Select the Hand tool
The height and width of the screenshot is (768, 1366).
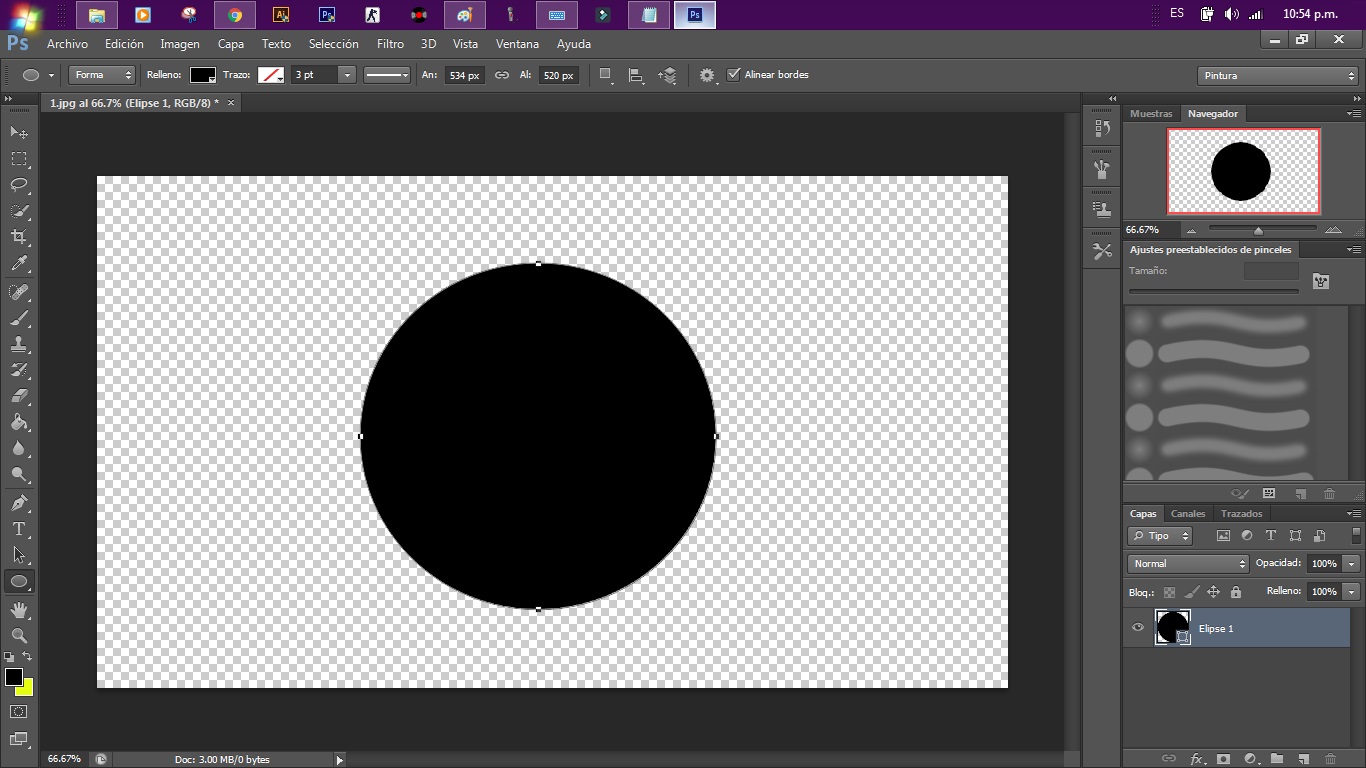pyautogui.click(x=19, y=609)
